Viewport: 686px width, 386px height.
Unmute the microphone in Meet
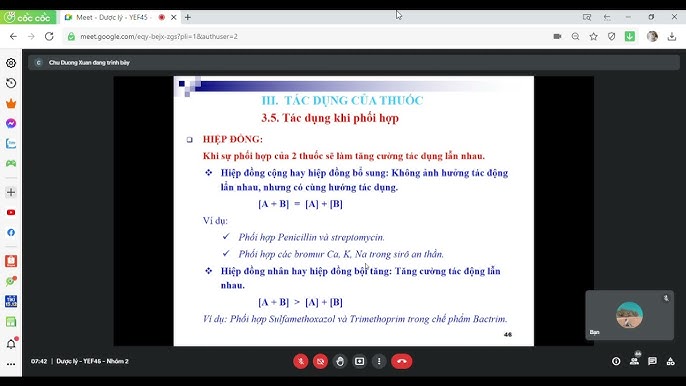click(x=301, y=361)
